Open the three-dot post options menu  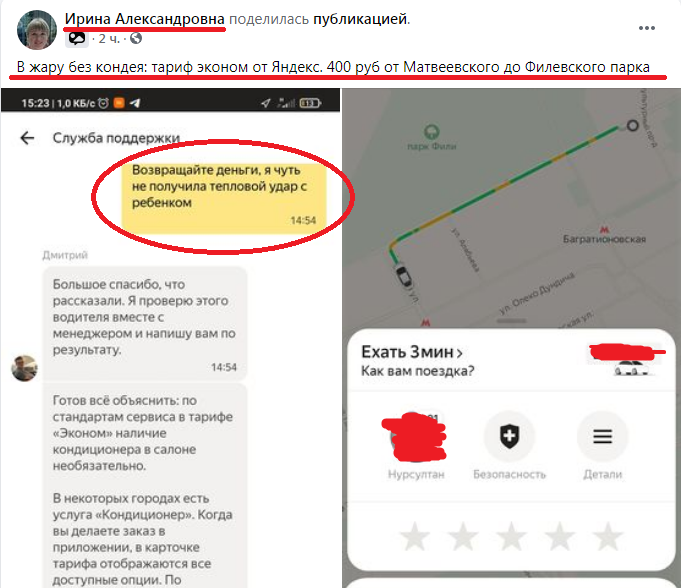pos(646,28)
